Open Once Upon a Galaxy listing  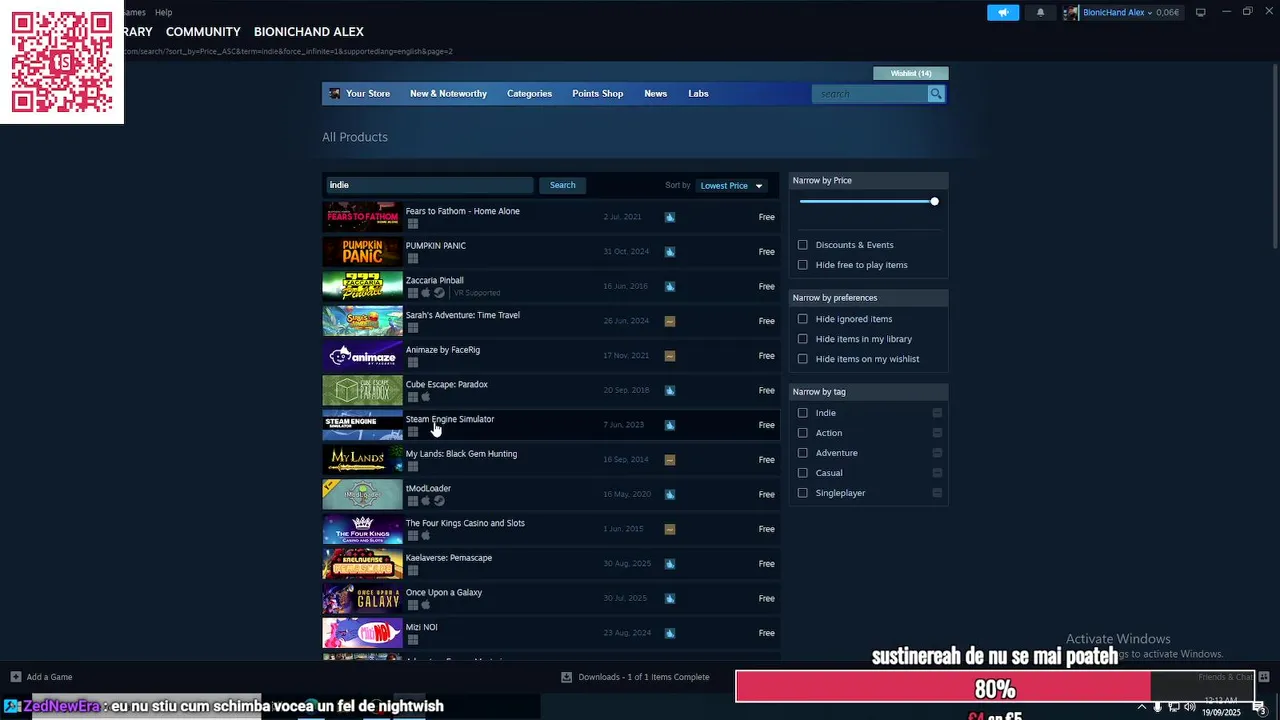[x=550, y=598]
